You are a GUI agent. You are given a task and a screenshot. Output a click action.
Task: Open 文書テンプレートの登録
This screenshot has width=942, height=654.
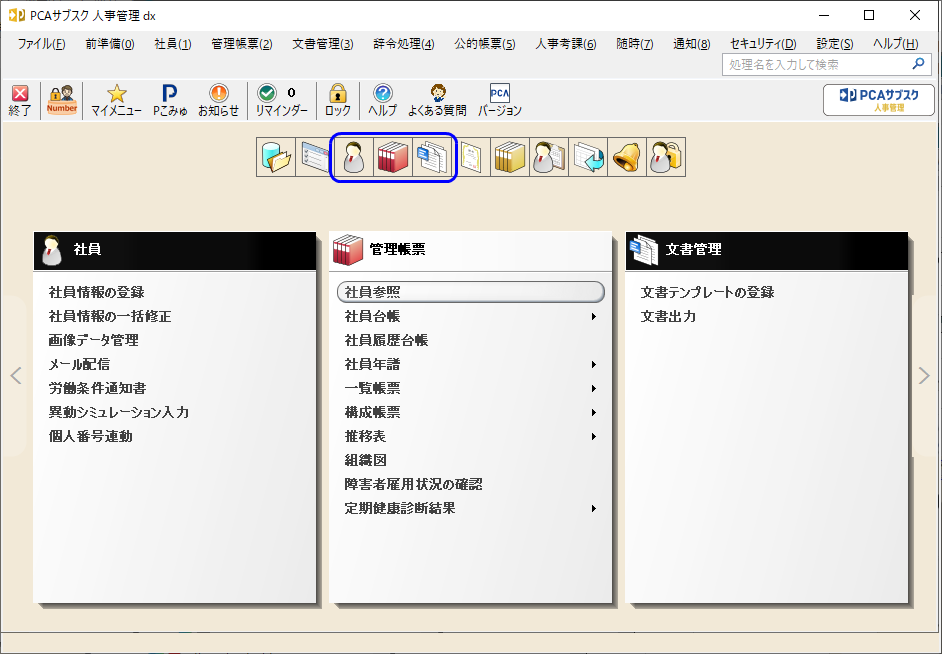tap(707, 292)
